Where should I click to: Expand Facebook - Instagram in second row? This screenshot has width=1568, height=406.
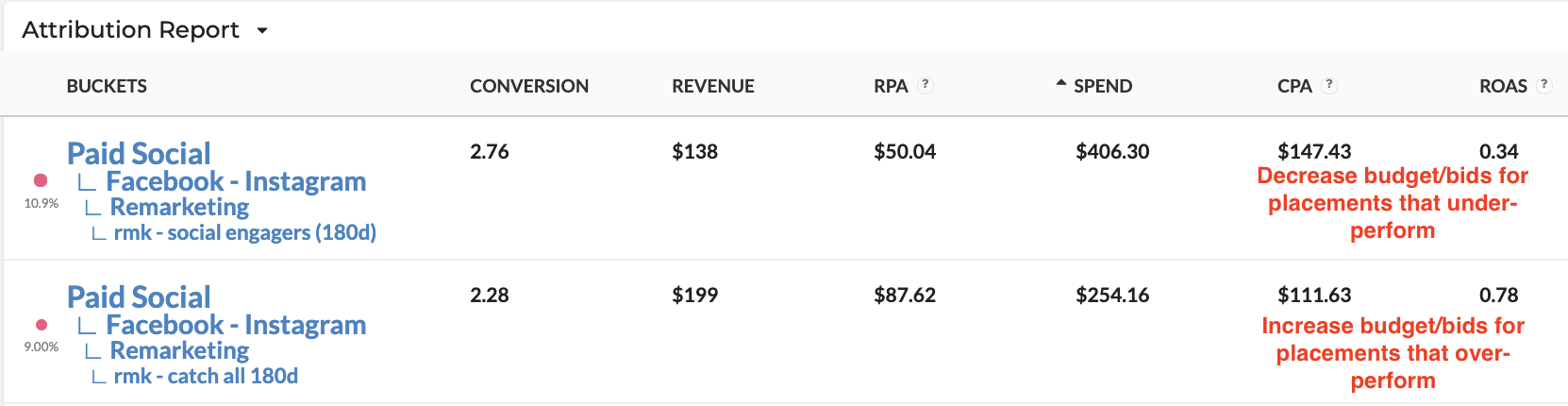click(x=236, y=325)
